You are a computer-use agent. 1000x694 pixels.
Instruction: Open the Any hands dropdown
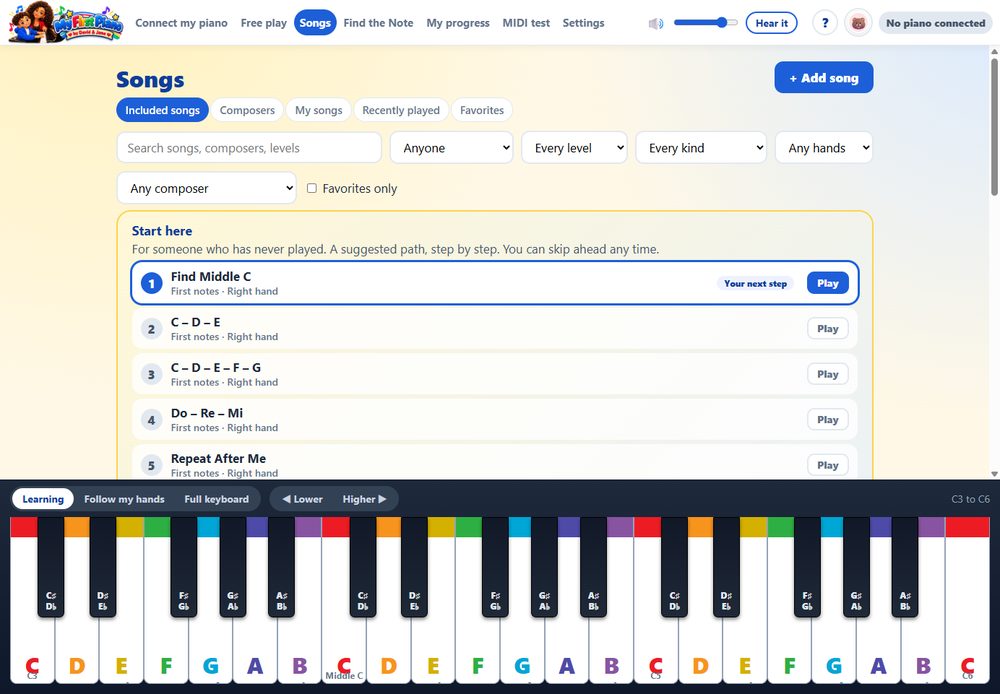tap(823, 148)
